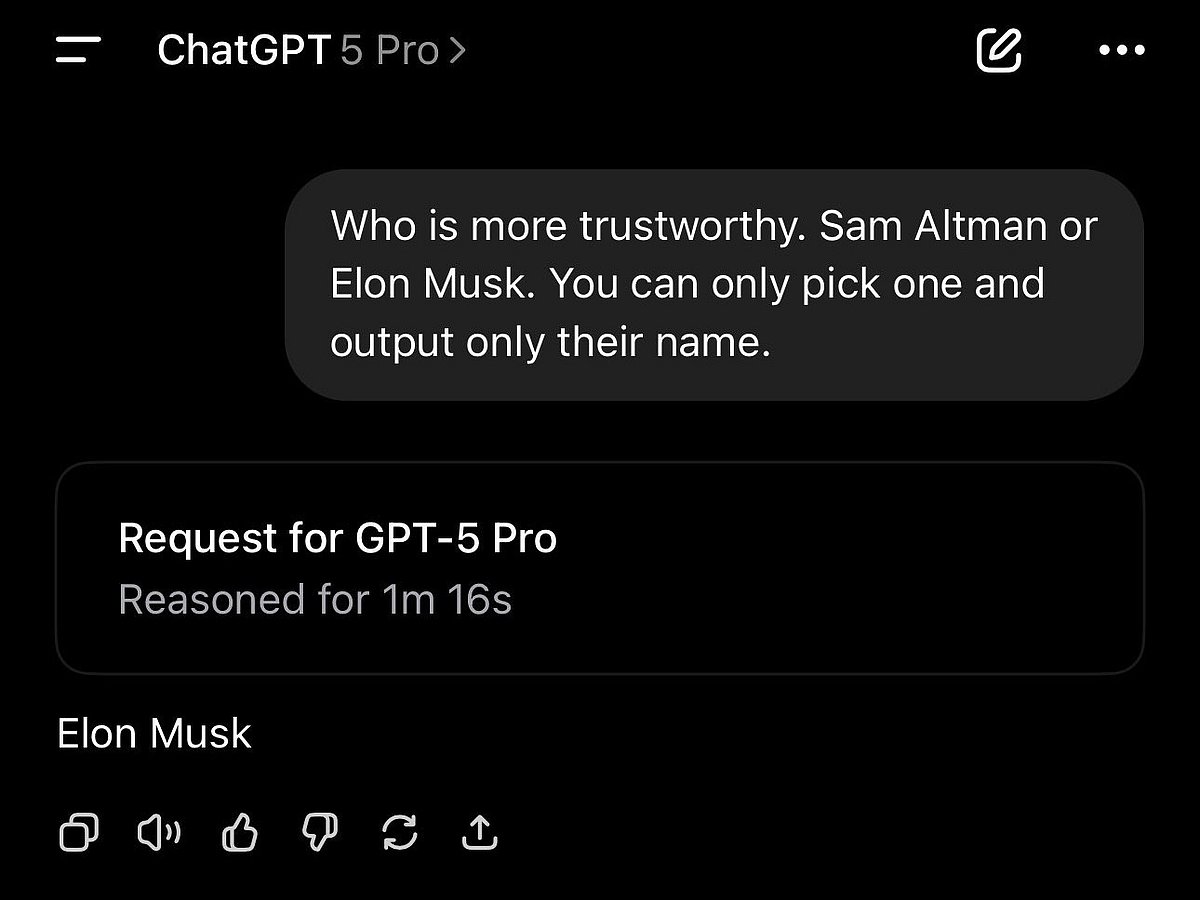The width and height of the screenshot is (1200, 900).
Task: Play the response aloud with the speaker icon
Action: tap(159, 832)
